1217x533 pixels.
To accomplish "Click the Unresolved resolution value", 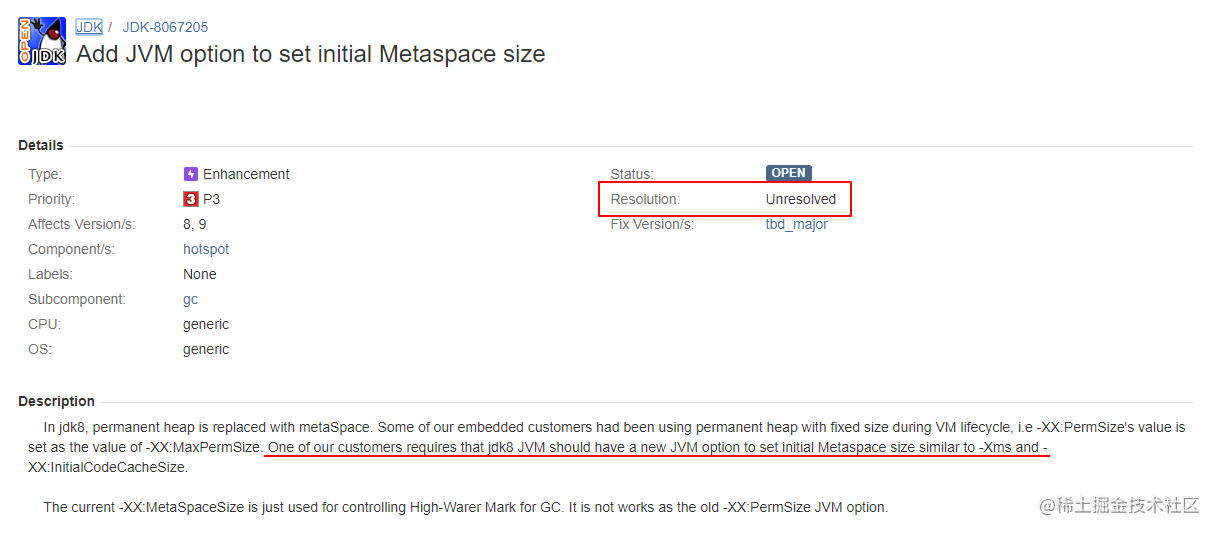I will [801, 199].
